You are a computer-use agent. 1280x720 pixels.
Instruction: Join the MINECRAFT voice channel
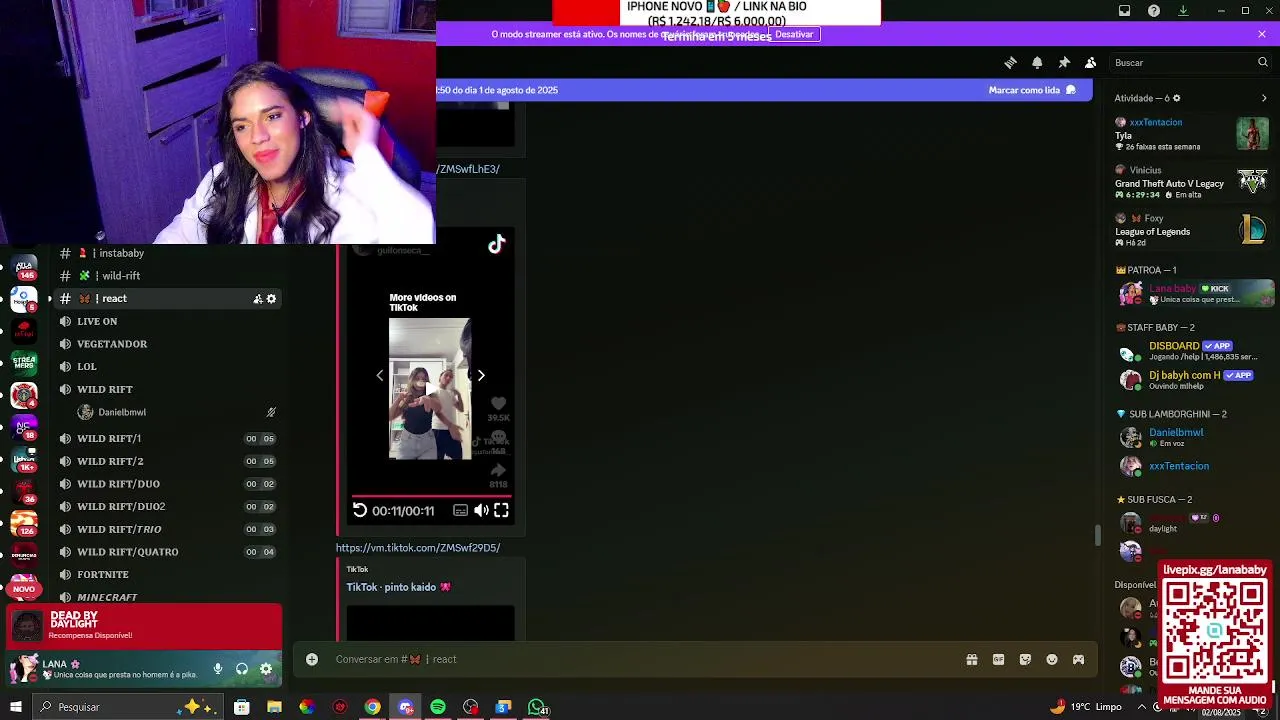pyautogui.click(x=167, y=597)
